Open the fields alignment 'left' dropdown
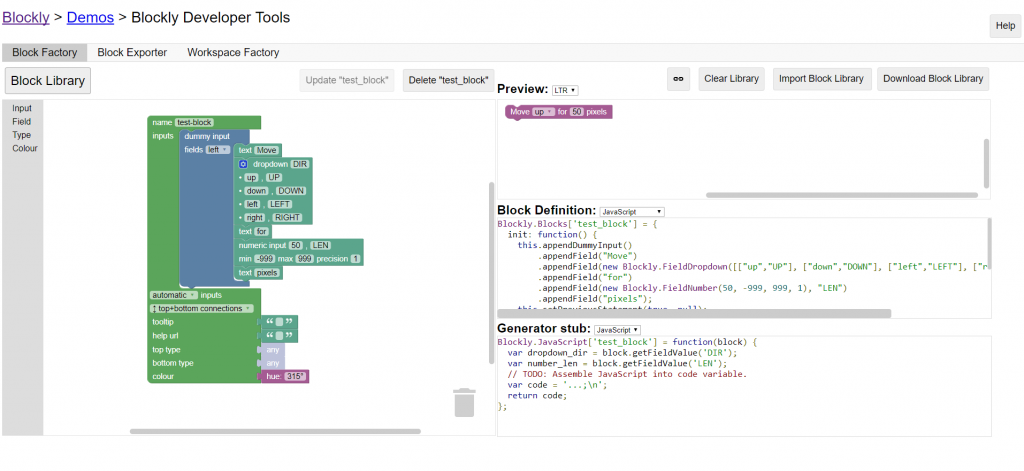The width and height of the screenshot is (1024, 471). (x=217, y=150)
